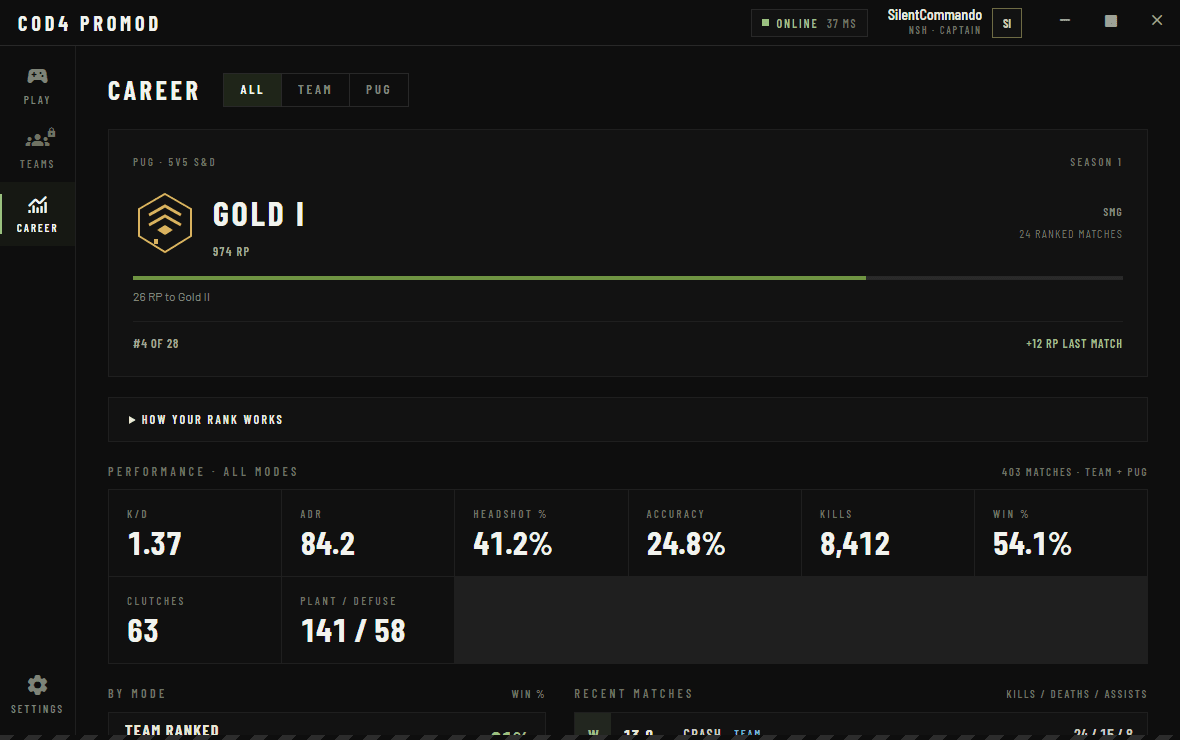The image size is (1180, 740).
Task: Maximize the application window
Action: [1111, 21]
